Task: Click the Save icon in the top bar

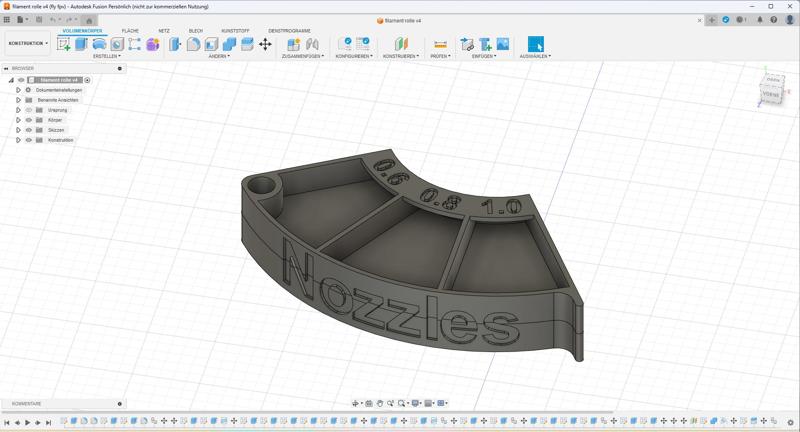Action: pyautogui.click(x=39, y=20)
